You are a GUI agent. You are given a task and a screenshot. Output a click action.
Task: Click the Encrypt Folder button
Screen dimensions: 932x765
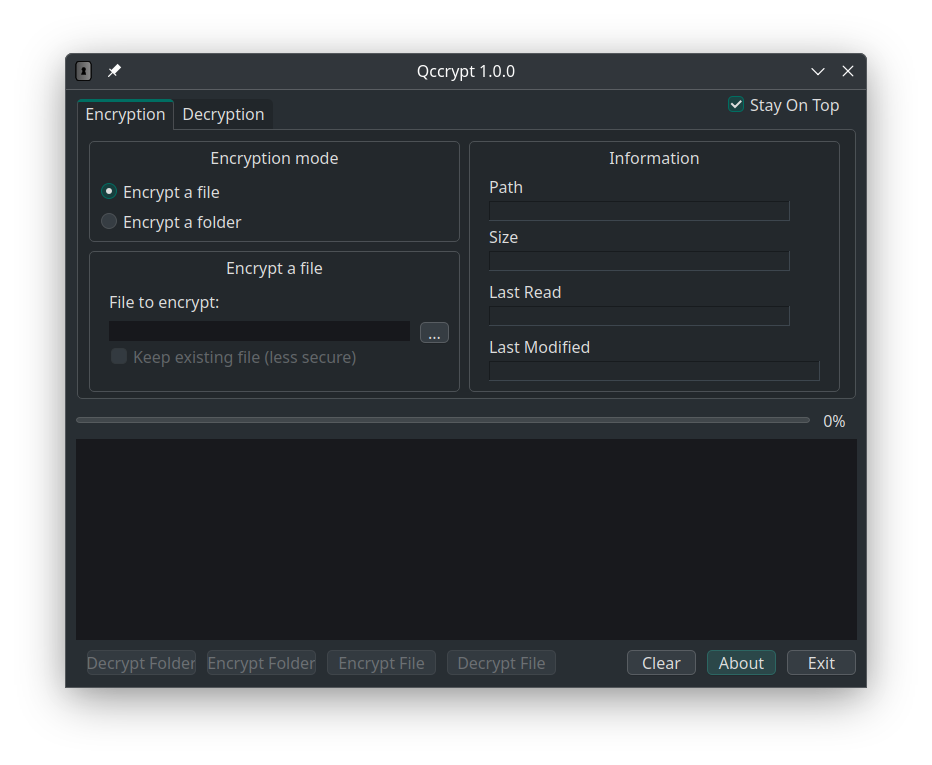click(262, 663)
